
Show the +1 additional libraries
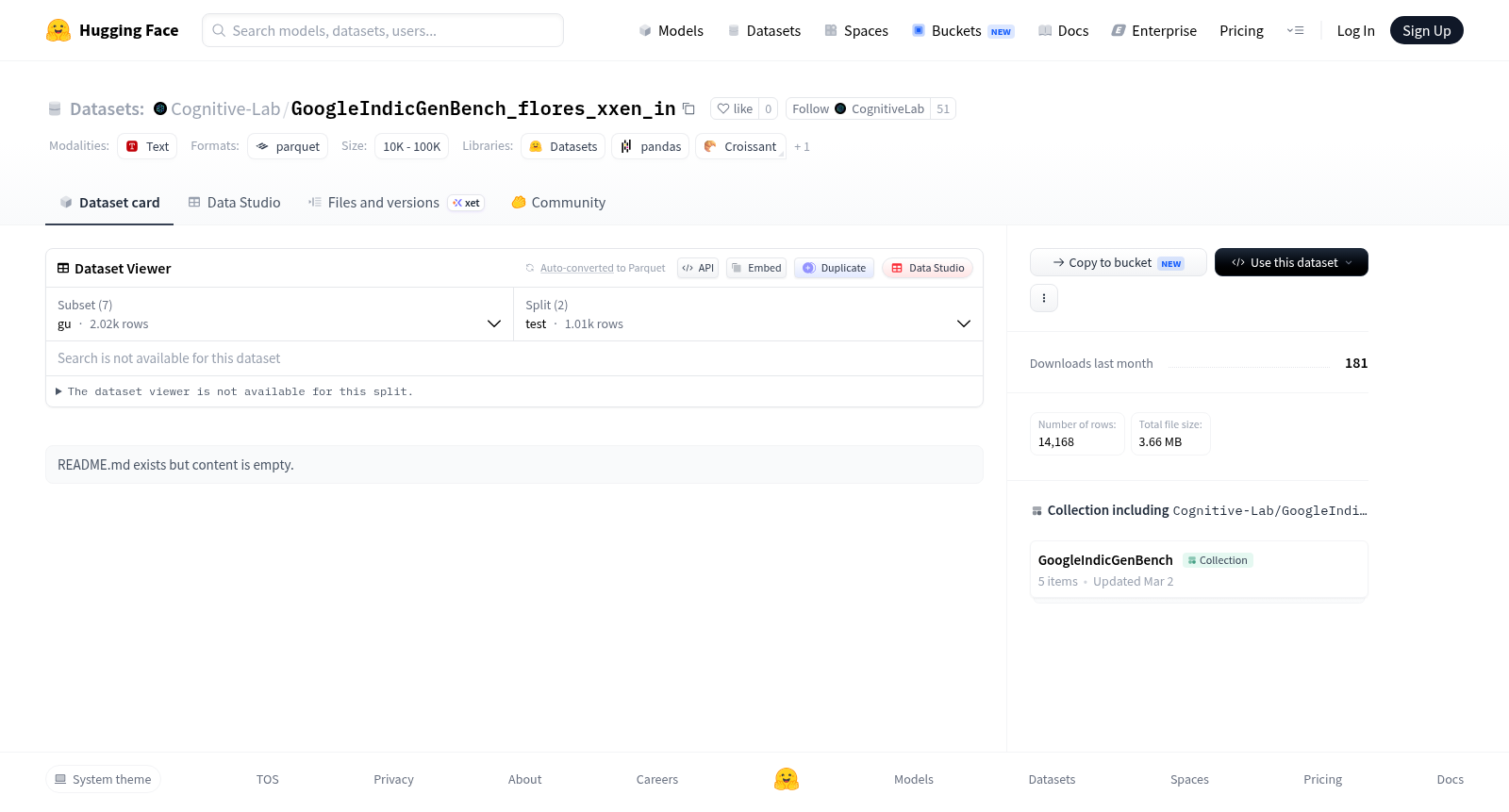pyautogui.click(x=802, y=146)
